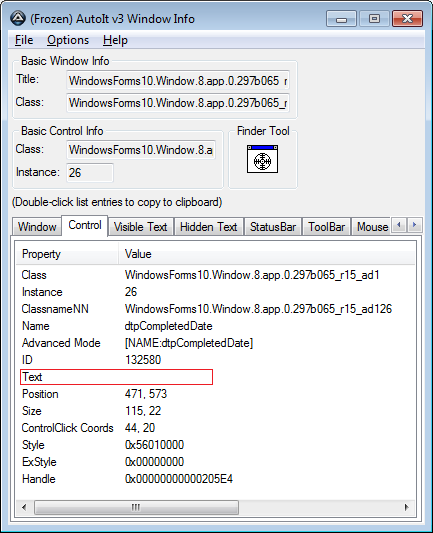Click the tab strip right scroll arrow
Viewport: 433px width, 533px height.
414,225
